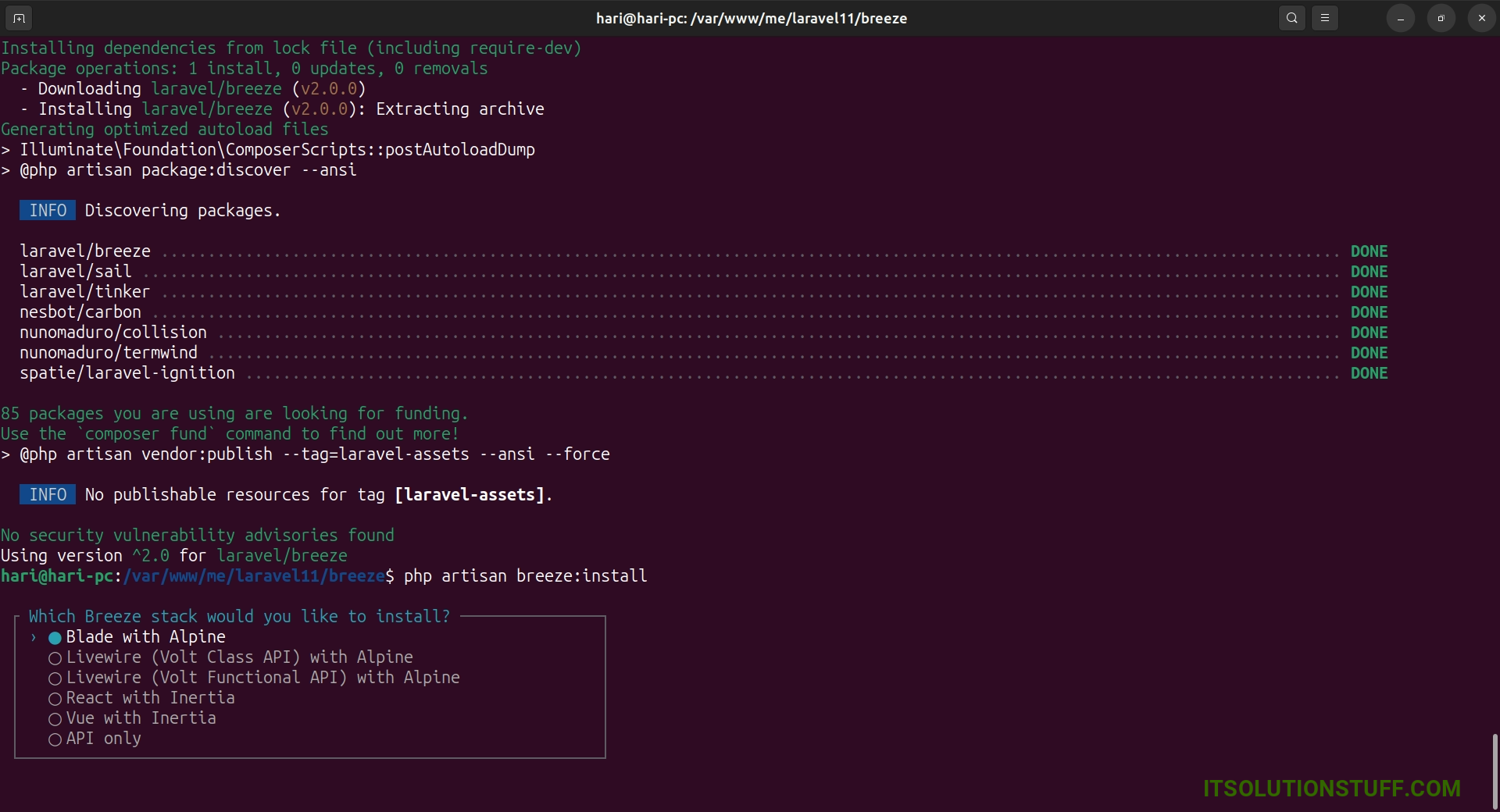This screenshot has width=1500, height=812.
Task: Click the DONE status for spatie/laravel-ignition
Action: pos(1370,373)
